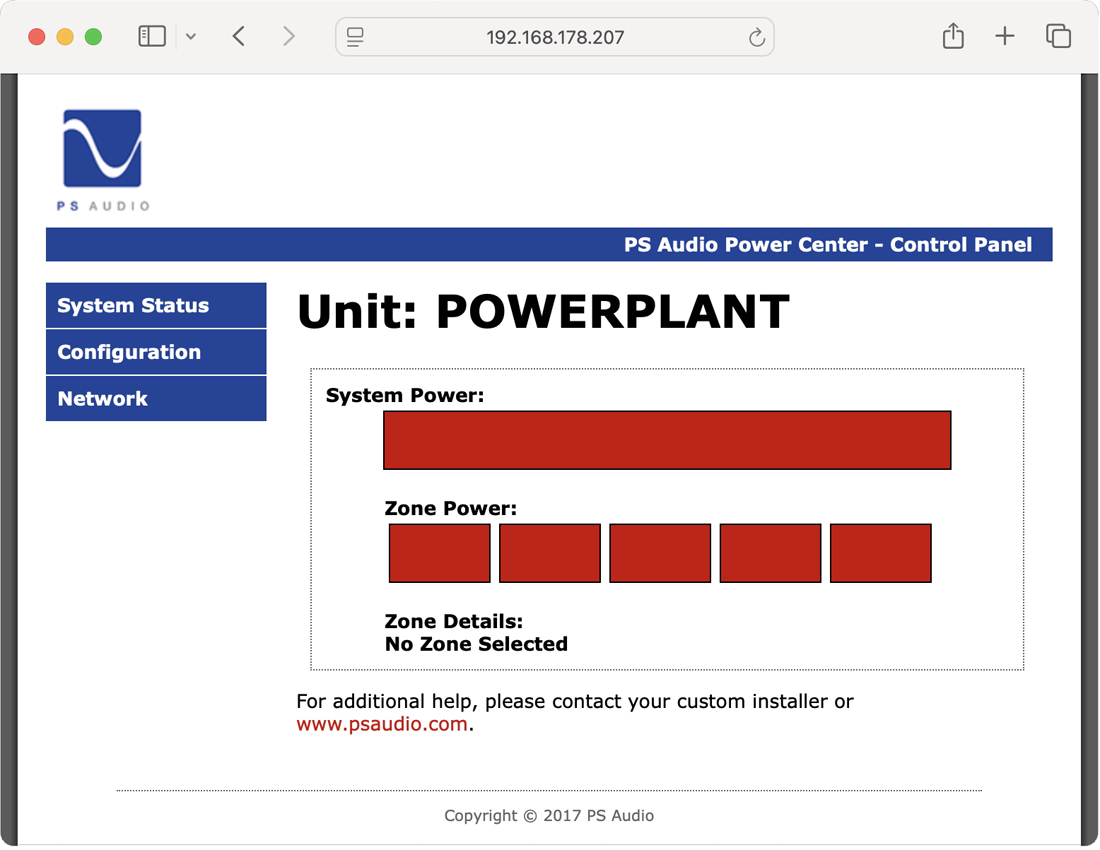Viewport: 1100px width, 850px height.
Task: Click the PS Audio Power Center - Control Panel banner text
Action: [828, 245]
